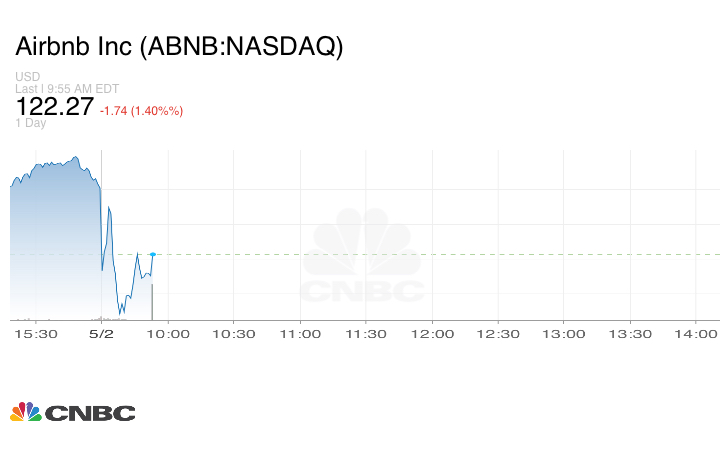Screen dimensions: 720x450
Task: Click the 12:30 time axis label
Action: coord(498,334)
